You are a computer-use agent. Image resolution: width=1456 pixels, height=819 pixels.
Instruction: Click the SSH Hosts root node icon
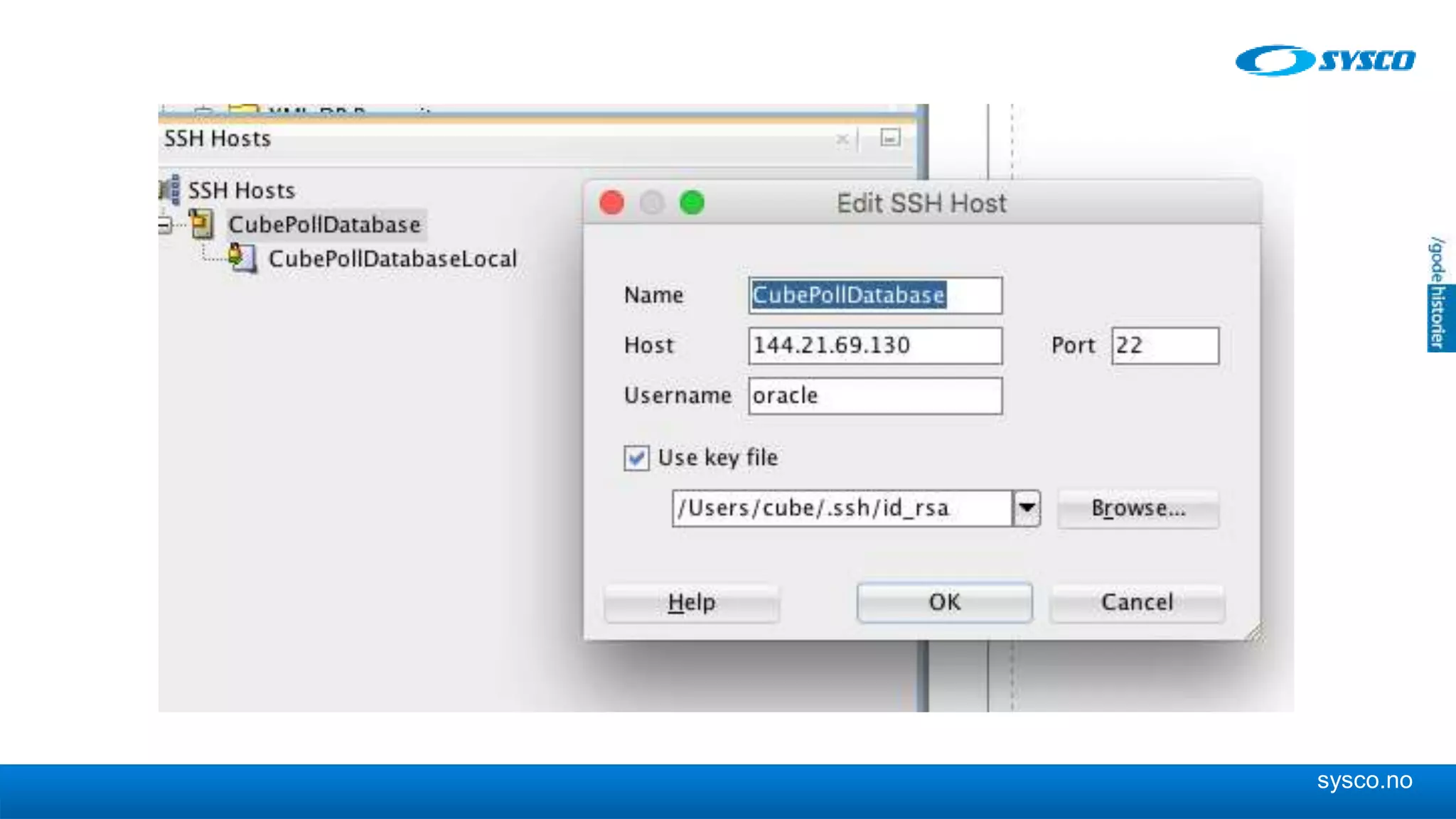(x=169, y=190)
